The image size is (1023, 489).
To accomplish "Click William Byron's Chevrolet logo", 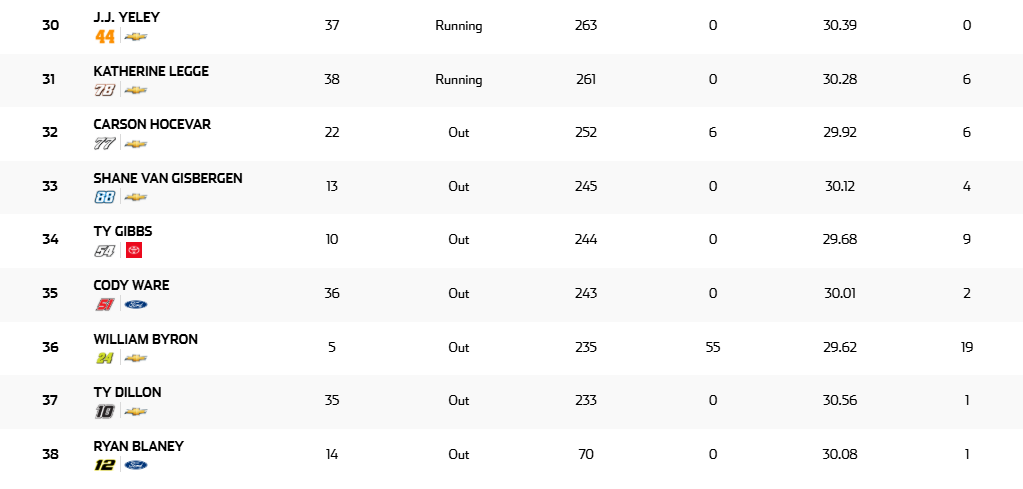I will (136, 358).
